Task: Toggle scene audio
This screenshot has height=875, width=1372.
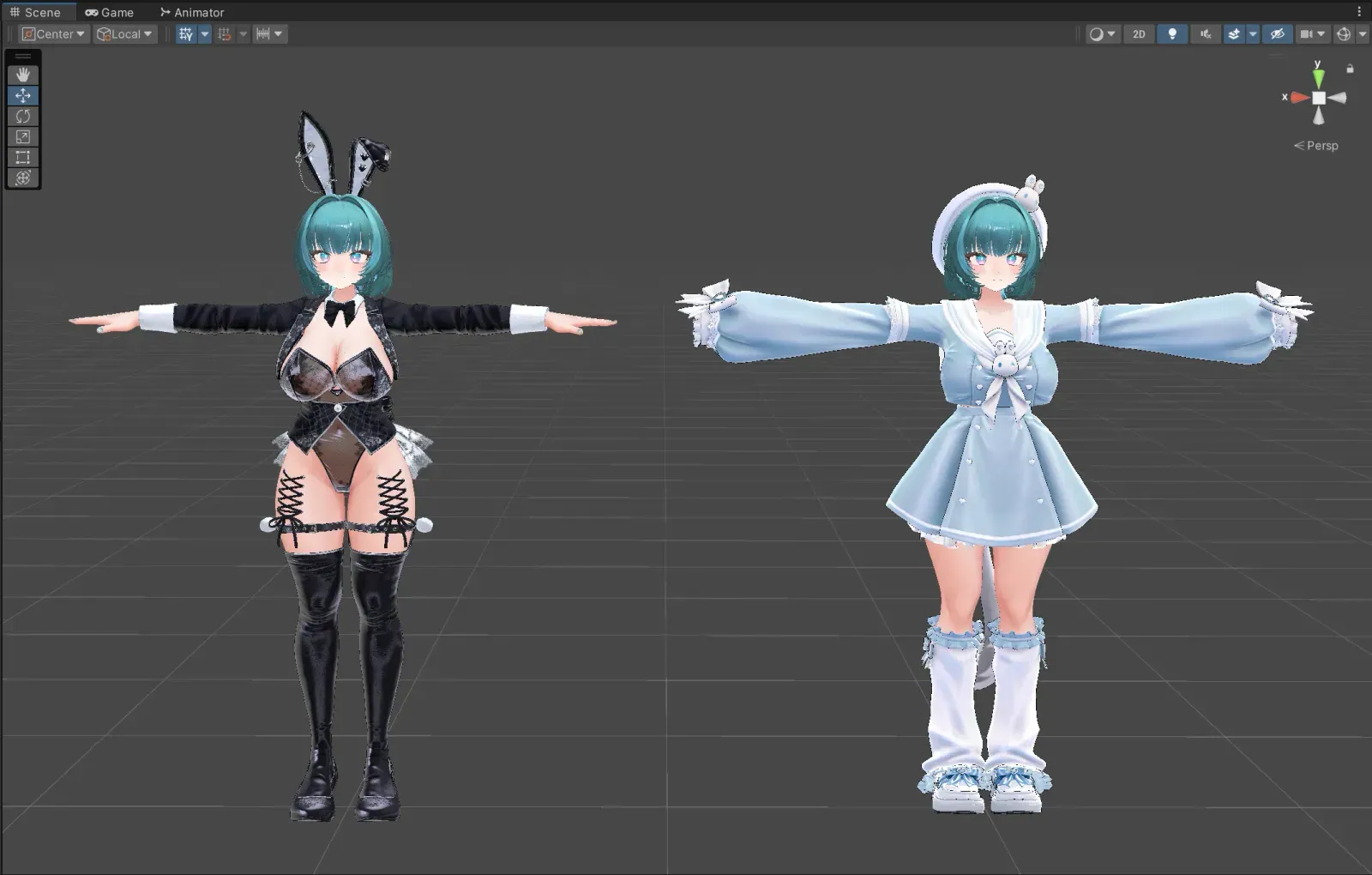Action: 1206,34
